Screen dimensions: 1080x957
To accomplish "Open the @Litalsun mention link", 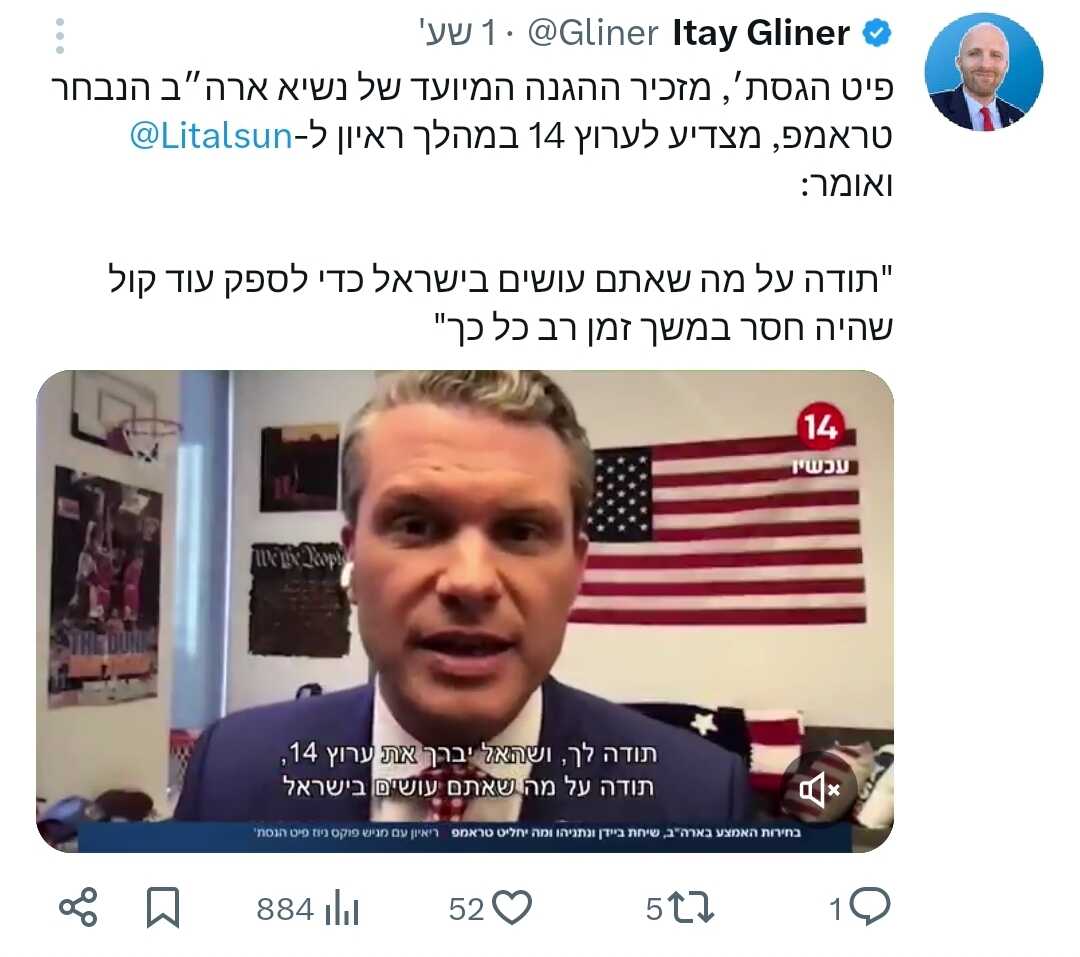I will [x=211, y=136].
